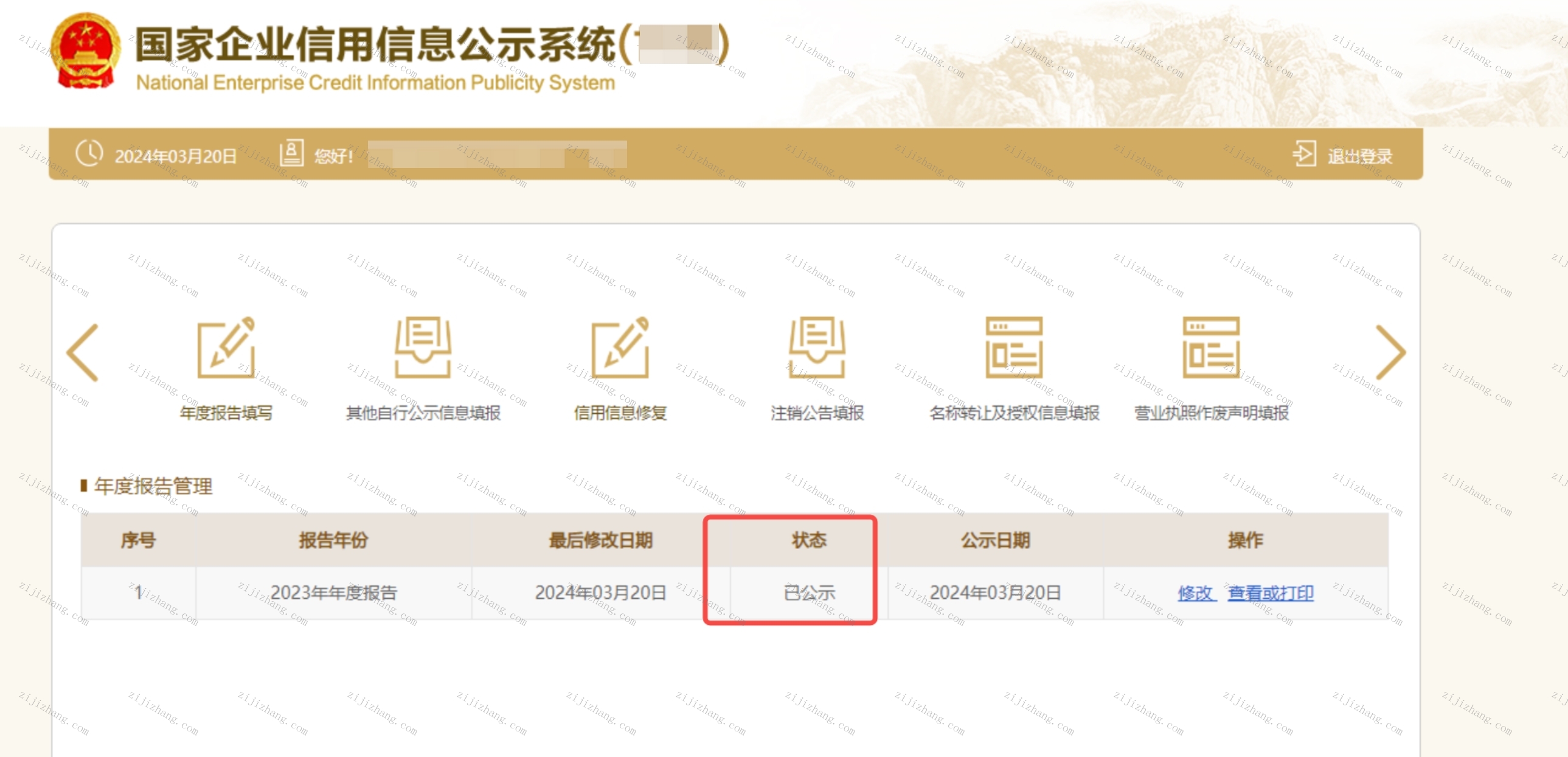Click the 2024年03月20日 date in header bar
Screen dimensions: 1568x757
point(175,156)
